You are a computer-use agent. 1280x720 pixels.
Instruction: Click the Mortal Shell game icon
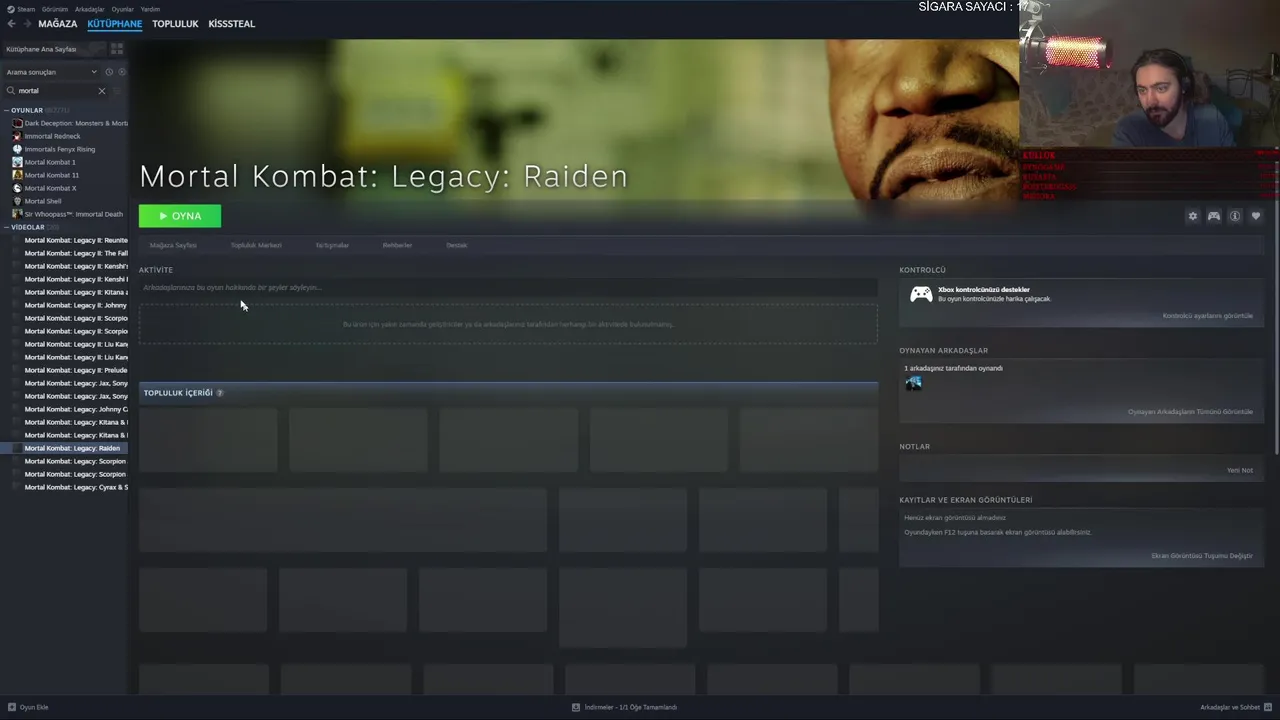[x=17, y=201]
